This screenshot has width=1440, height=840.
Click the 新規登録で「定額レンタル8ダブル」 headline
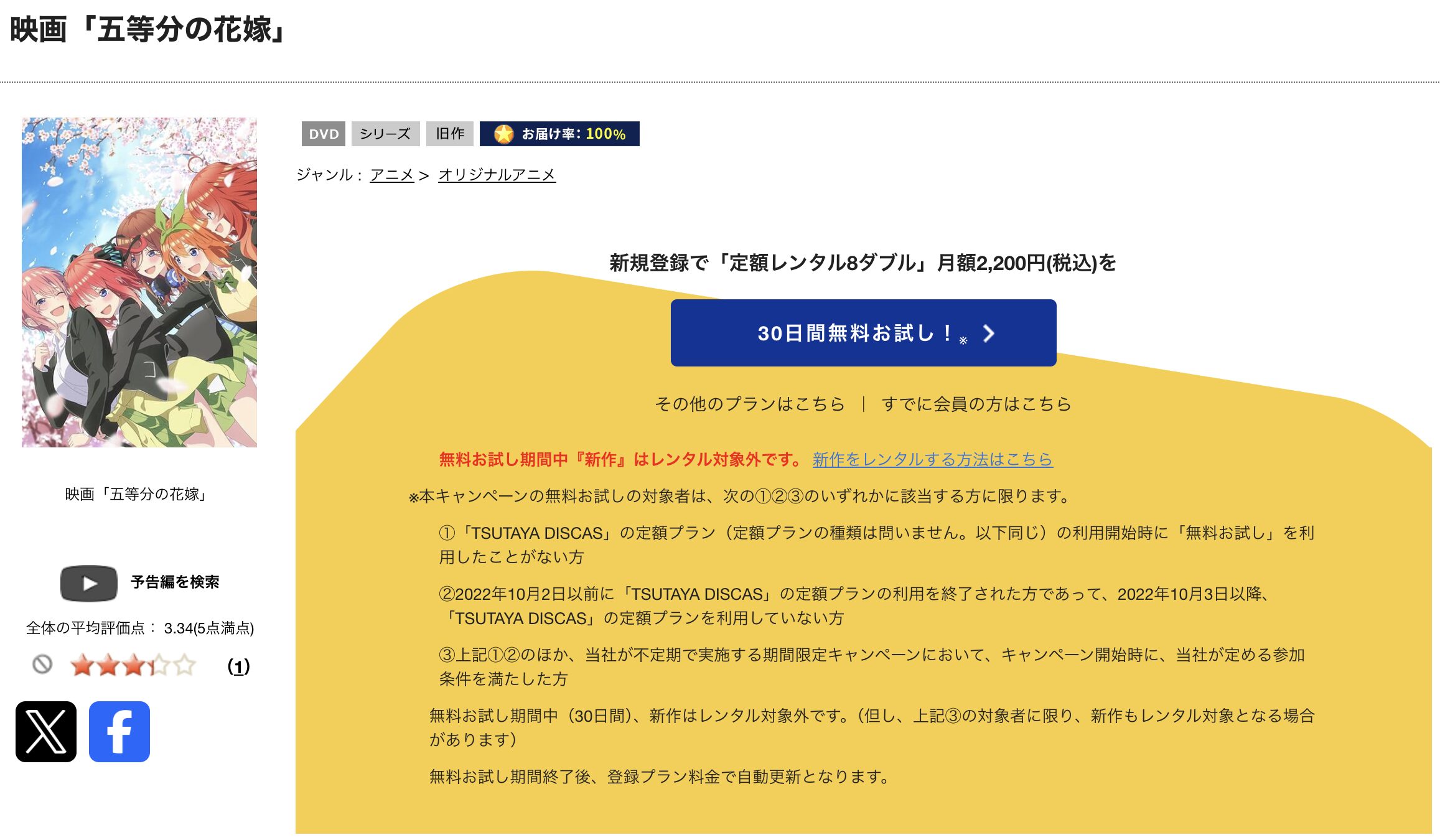click(x=863, y=263)
